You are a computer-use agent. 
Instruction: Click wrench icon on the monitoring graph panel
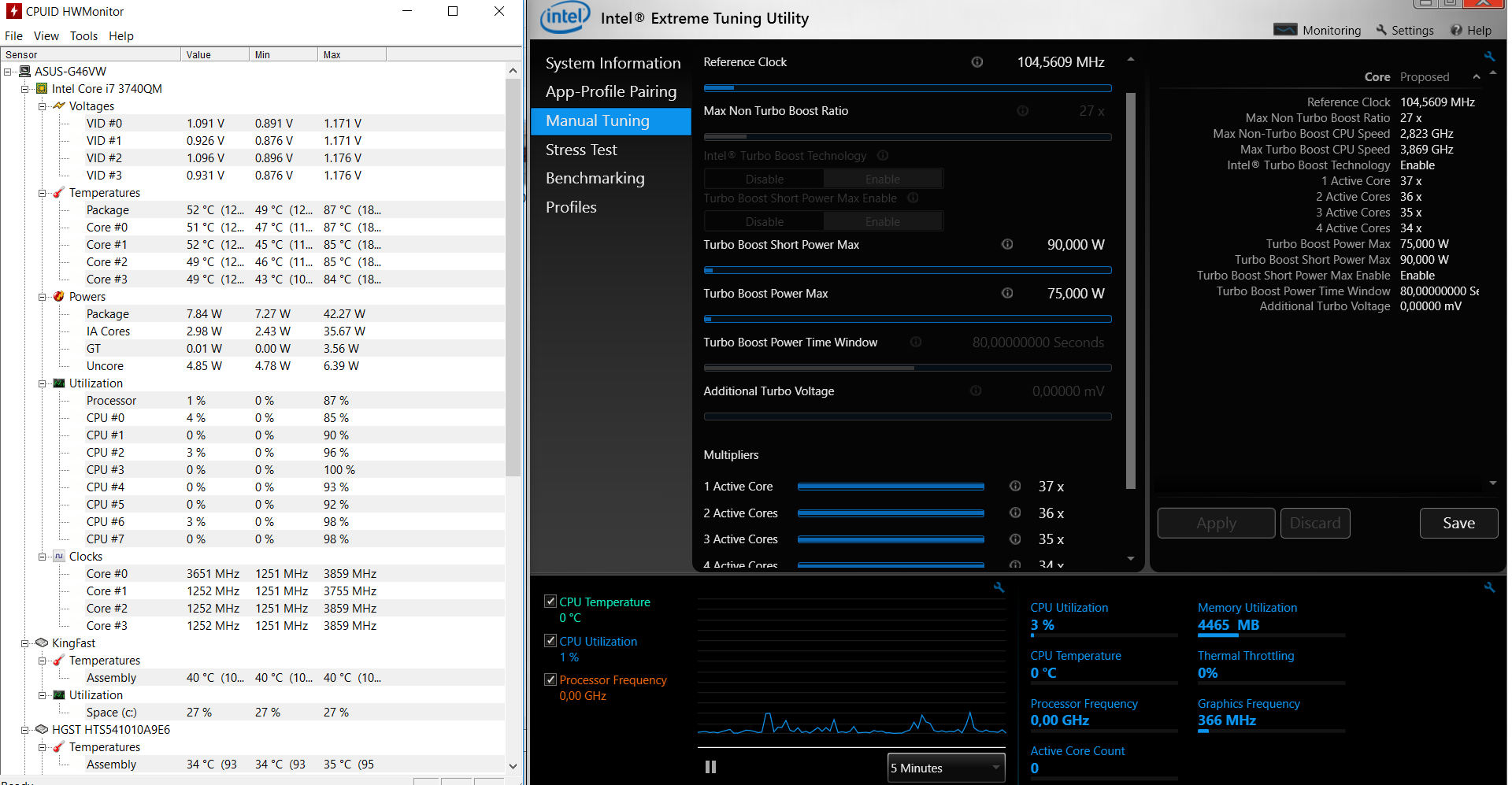pos(999,587)
